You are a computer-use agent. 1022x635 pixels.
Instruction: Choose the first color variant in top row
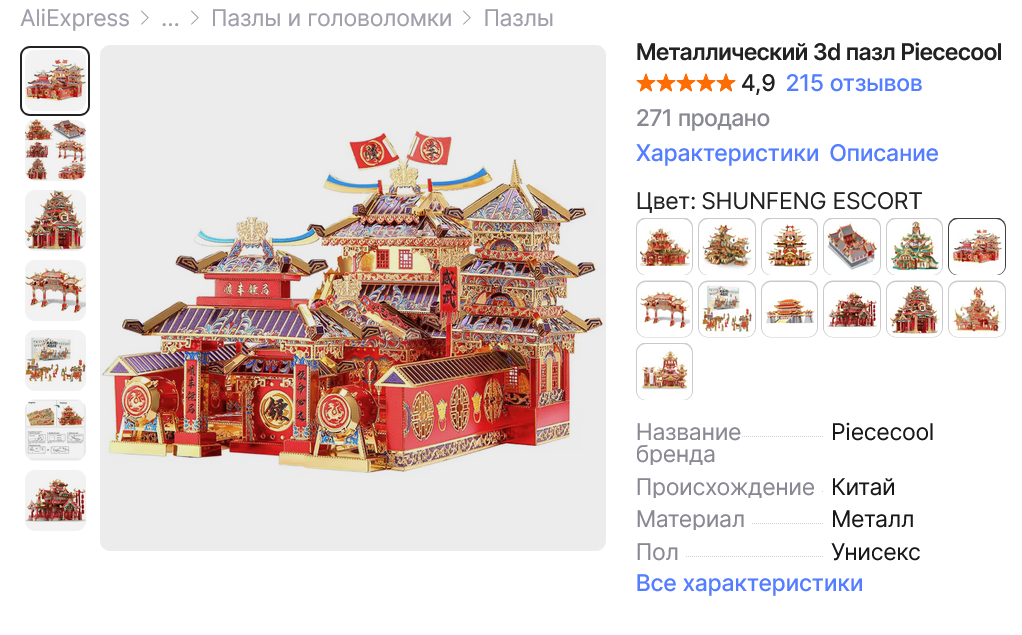pos(664,246)
